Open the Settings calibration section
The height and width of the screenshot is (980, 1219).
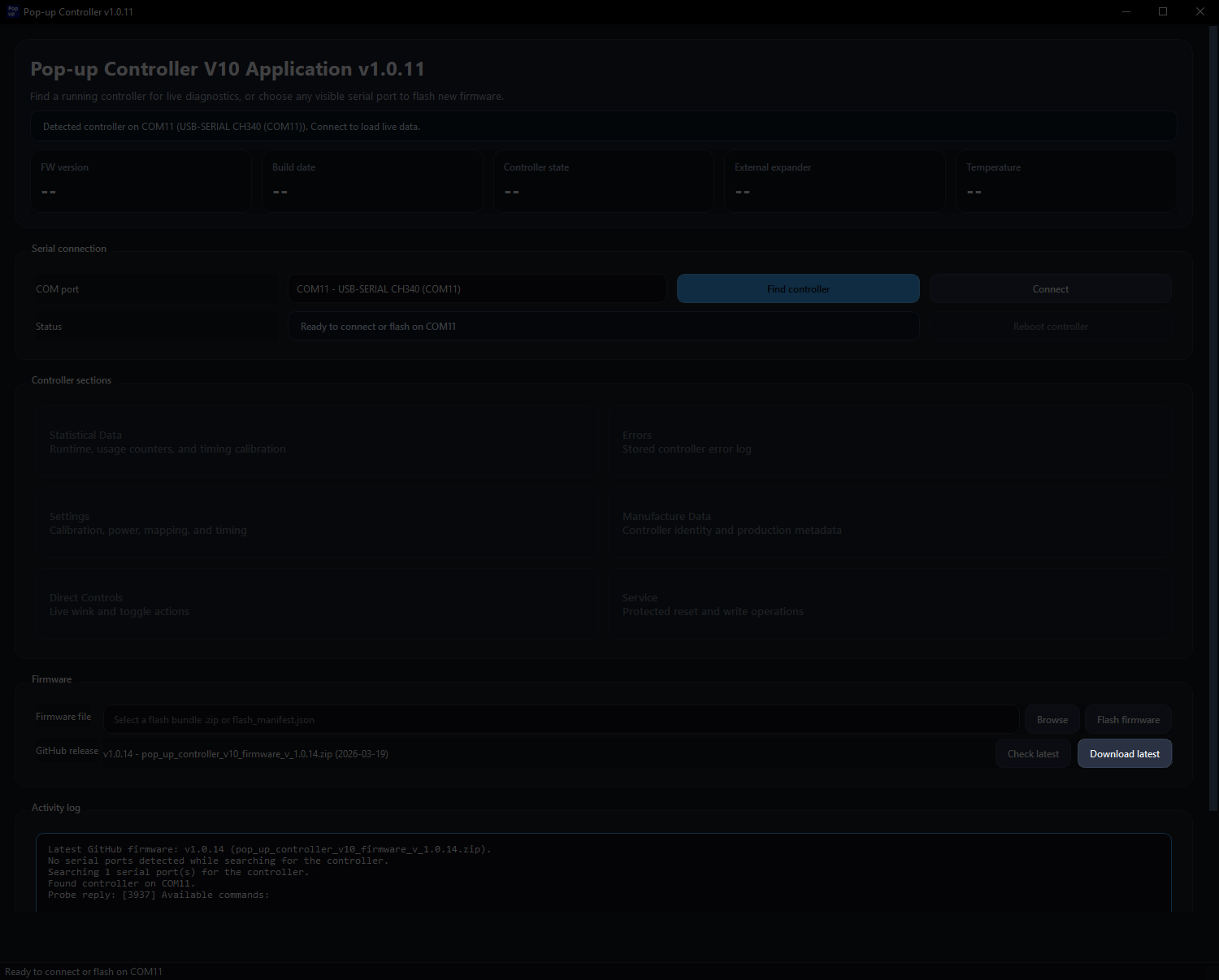[317, 523]
